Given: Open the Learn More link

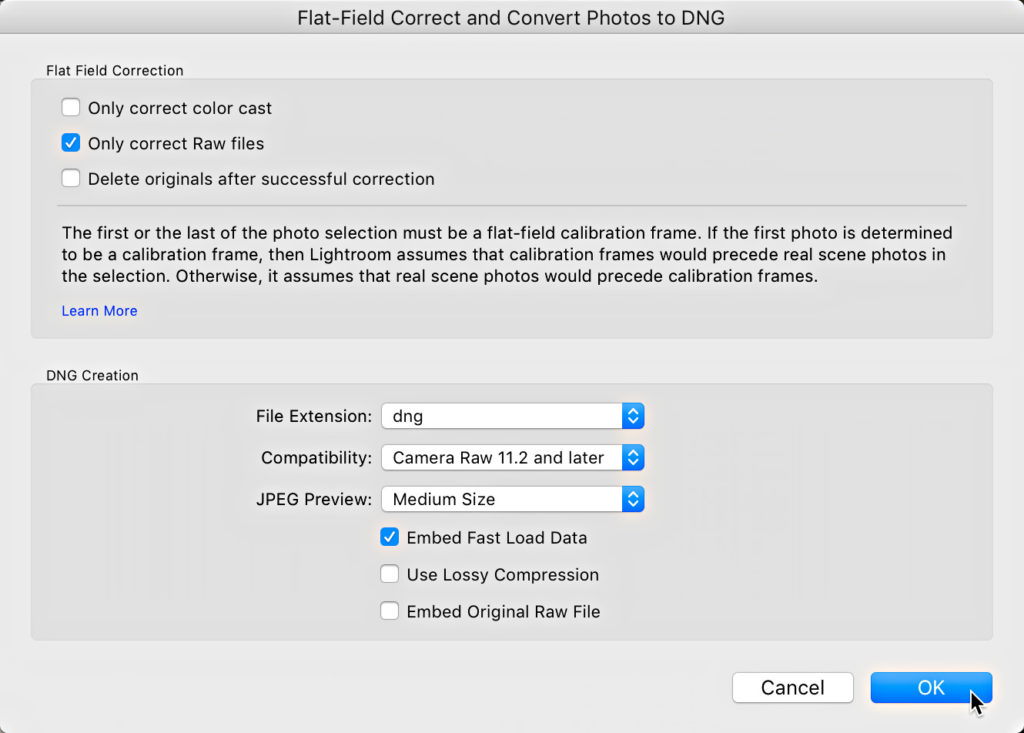Looking at the screenshot, I should tap(99, 311).
